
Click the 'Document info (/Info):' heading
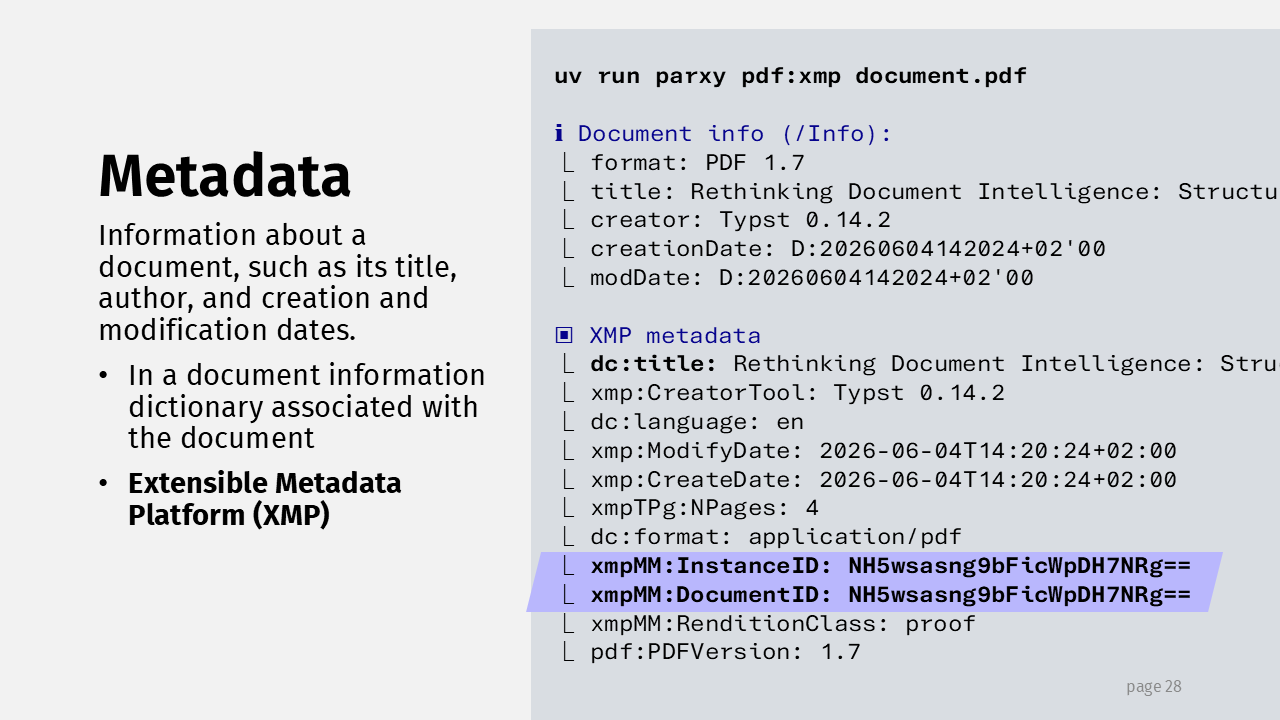(735, 134)
